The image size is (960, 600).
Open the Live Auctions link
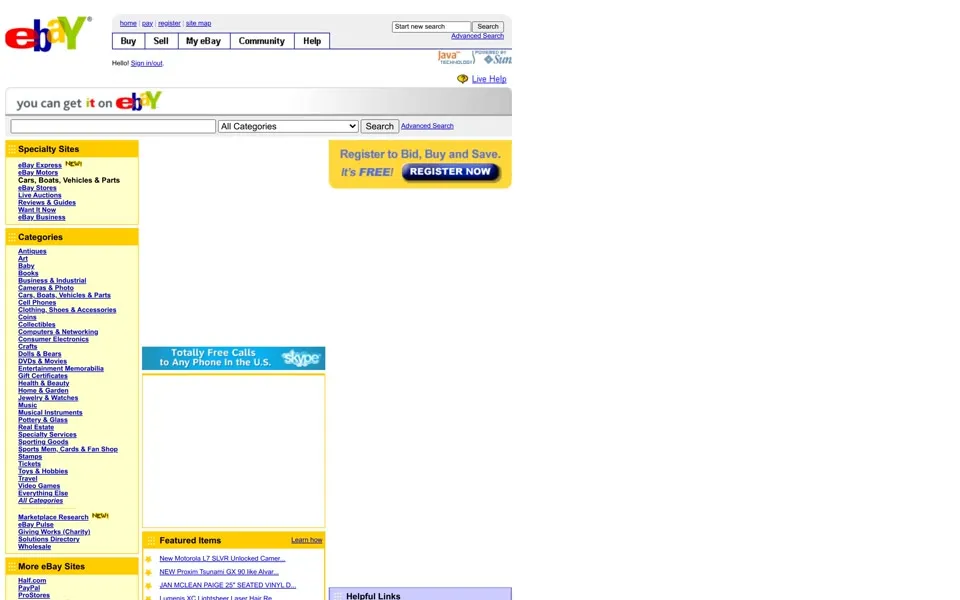40,195
